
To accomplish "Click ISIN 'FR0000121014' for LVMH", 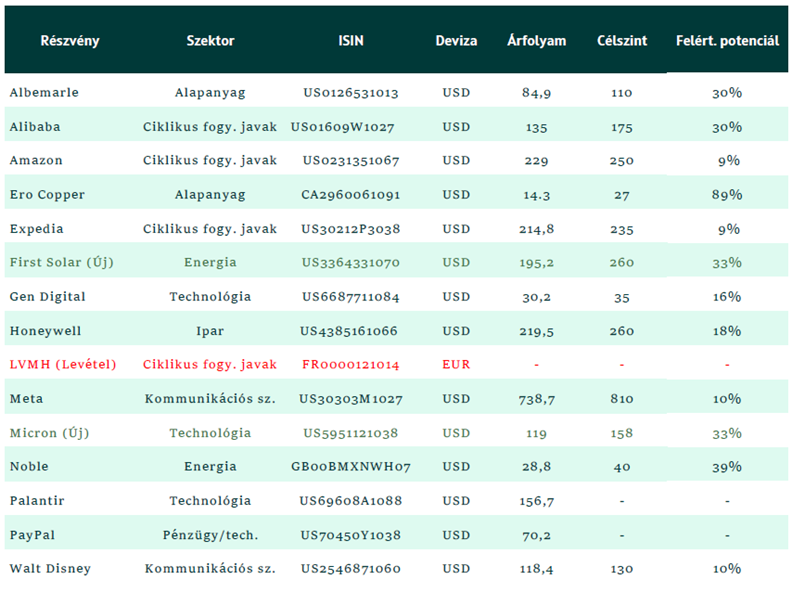I will point(351,365).
